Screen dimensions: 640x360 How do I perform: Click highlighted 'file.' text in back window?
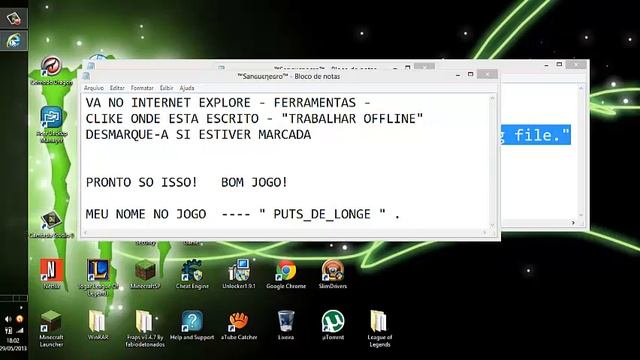[x=541, y=135]
